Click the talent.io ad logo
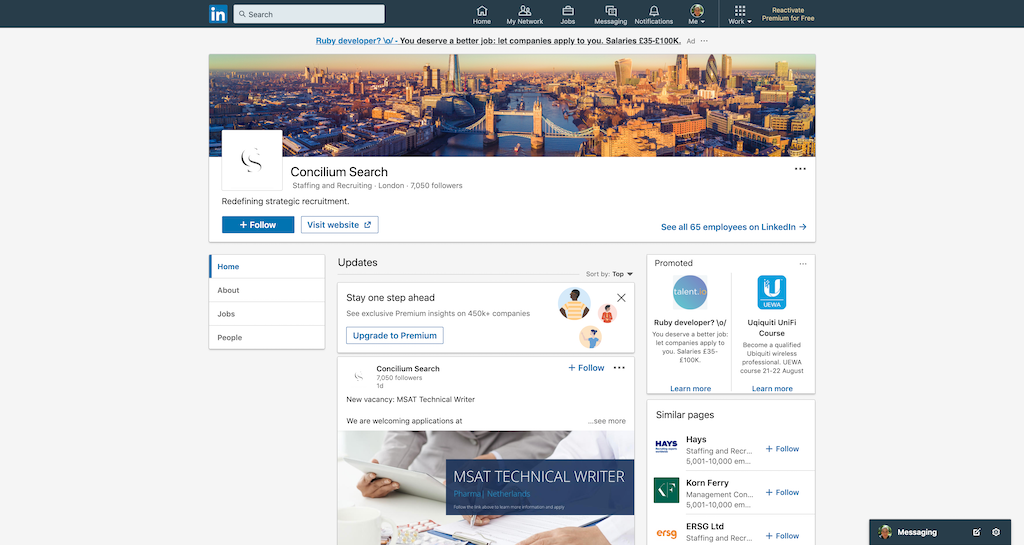Image resolution: width=1024 pixels, height=545 pixels. point(690,292)
